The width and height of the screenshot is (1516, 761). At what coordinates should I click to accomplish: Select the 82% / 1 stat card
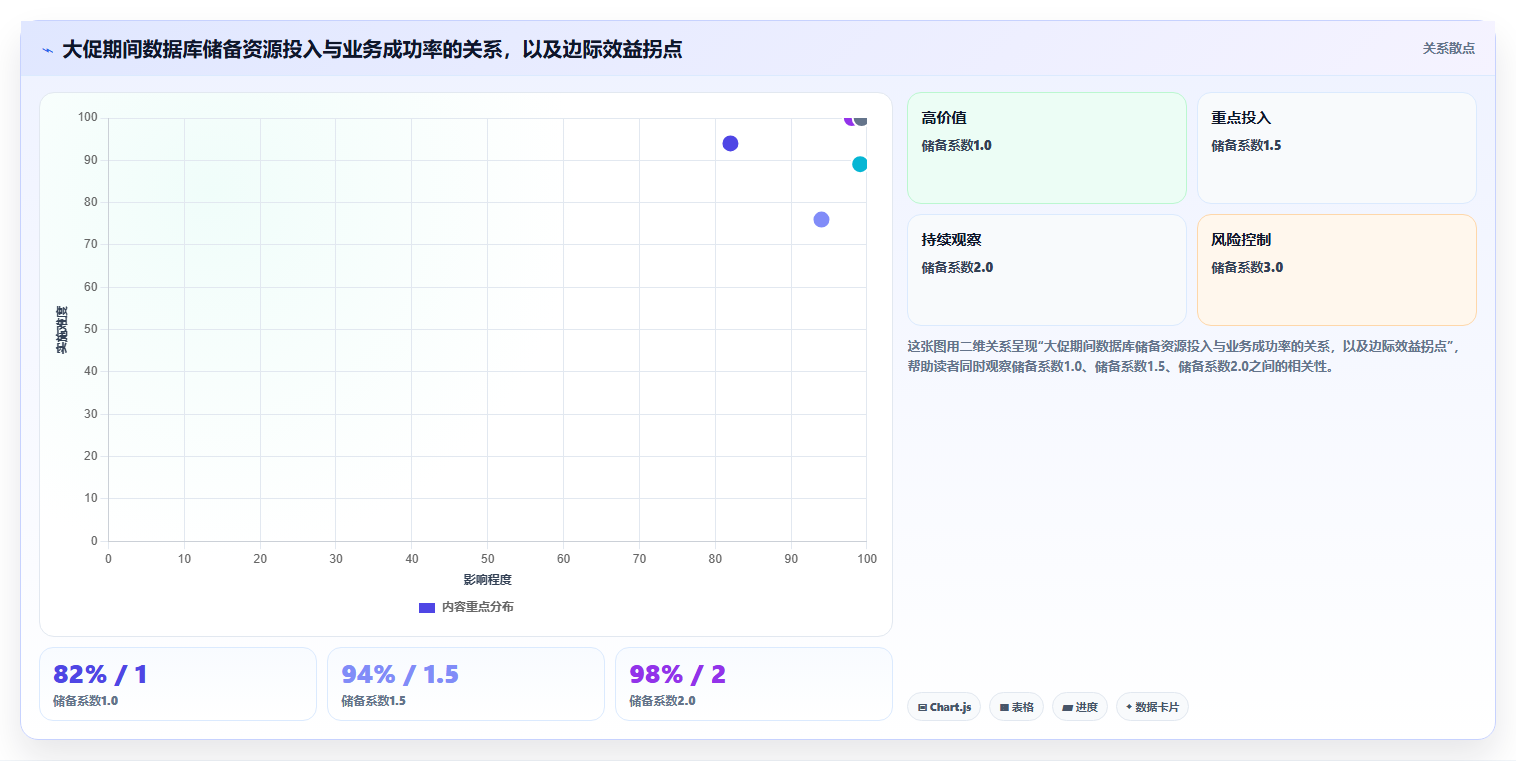178,684
